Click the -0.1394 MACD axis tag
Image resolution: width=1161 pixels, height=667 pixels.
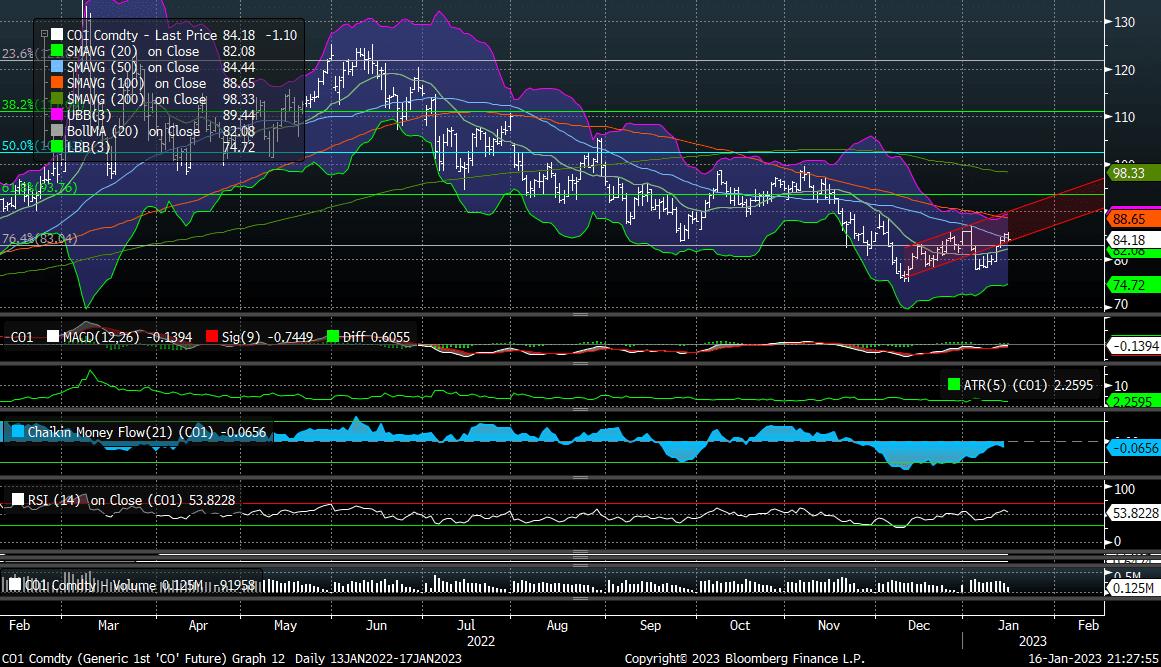(1133, 346)
